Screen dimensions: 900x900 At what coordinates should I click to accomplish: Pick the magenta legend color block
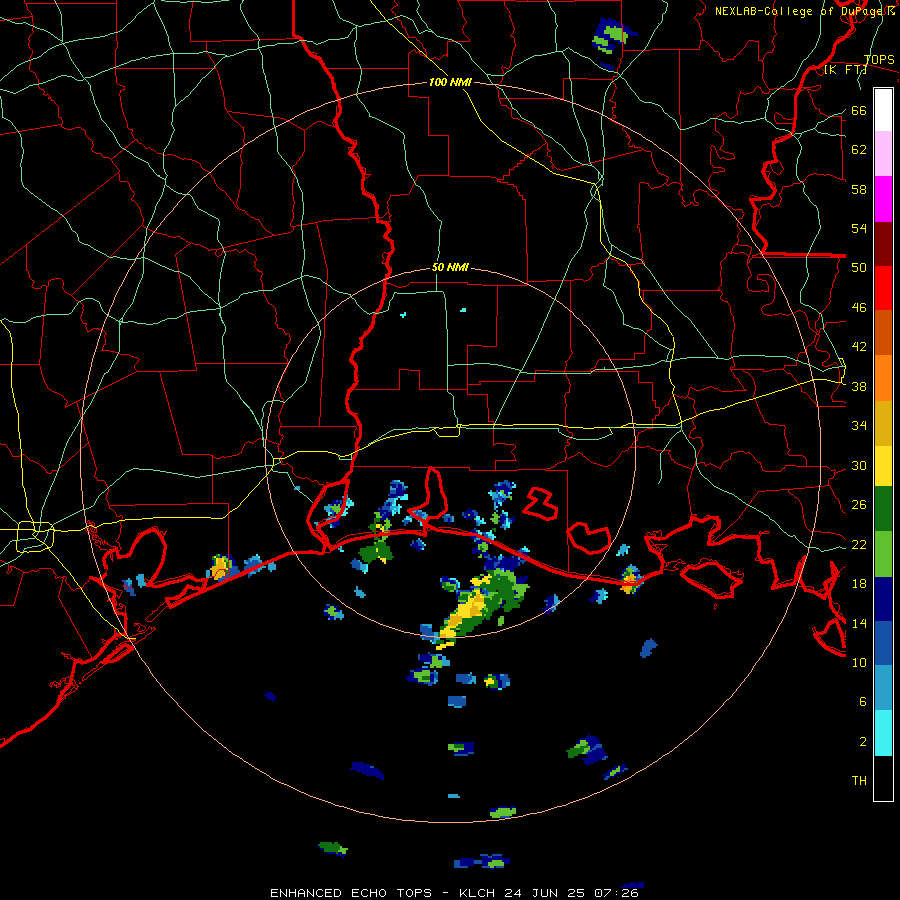883,199
